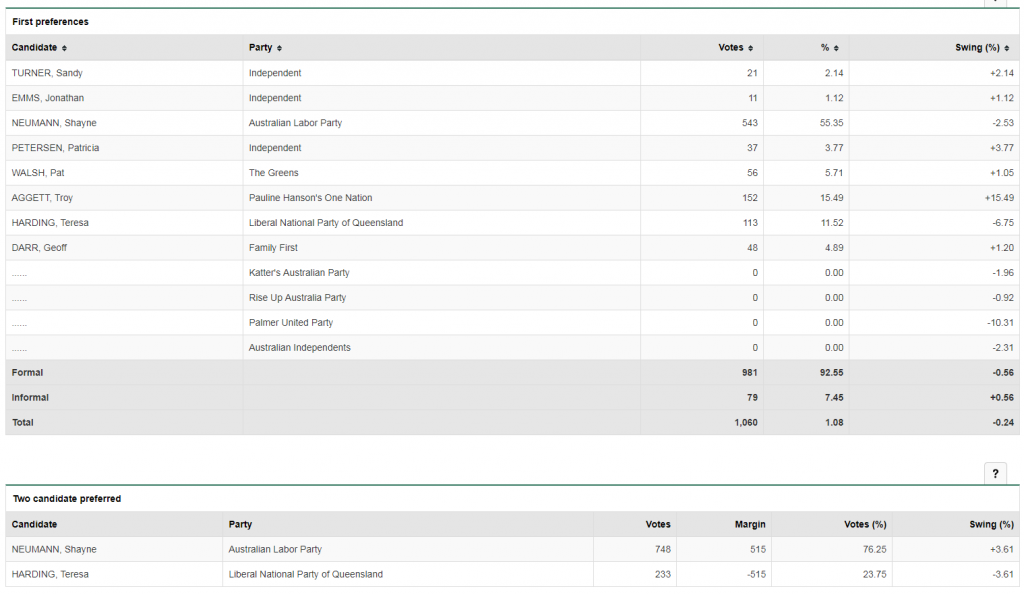The image size is (1024, 595).
Task: Select the Palmer United Party cell
Action: click(x=291, y=323)
